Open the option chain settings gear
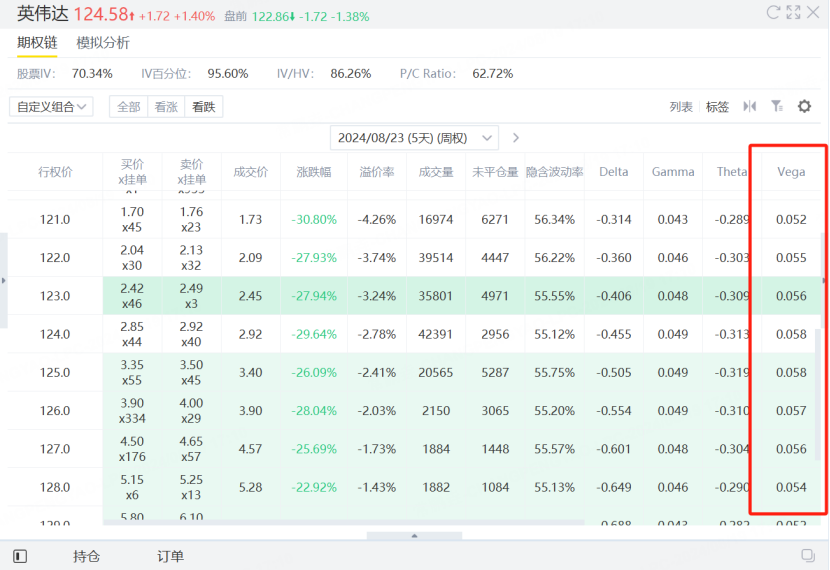Image resolution: width=830 pixels, height=570 pixels. click(804, 106)
